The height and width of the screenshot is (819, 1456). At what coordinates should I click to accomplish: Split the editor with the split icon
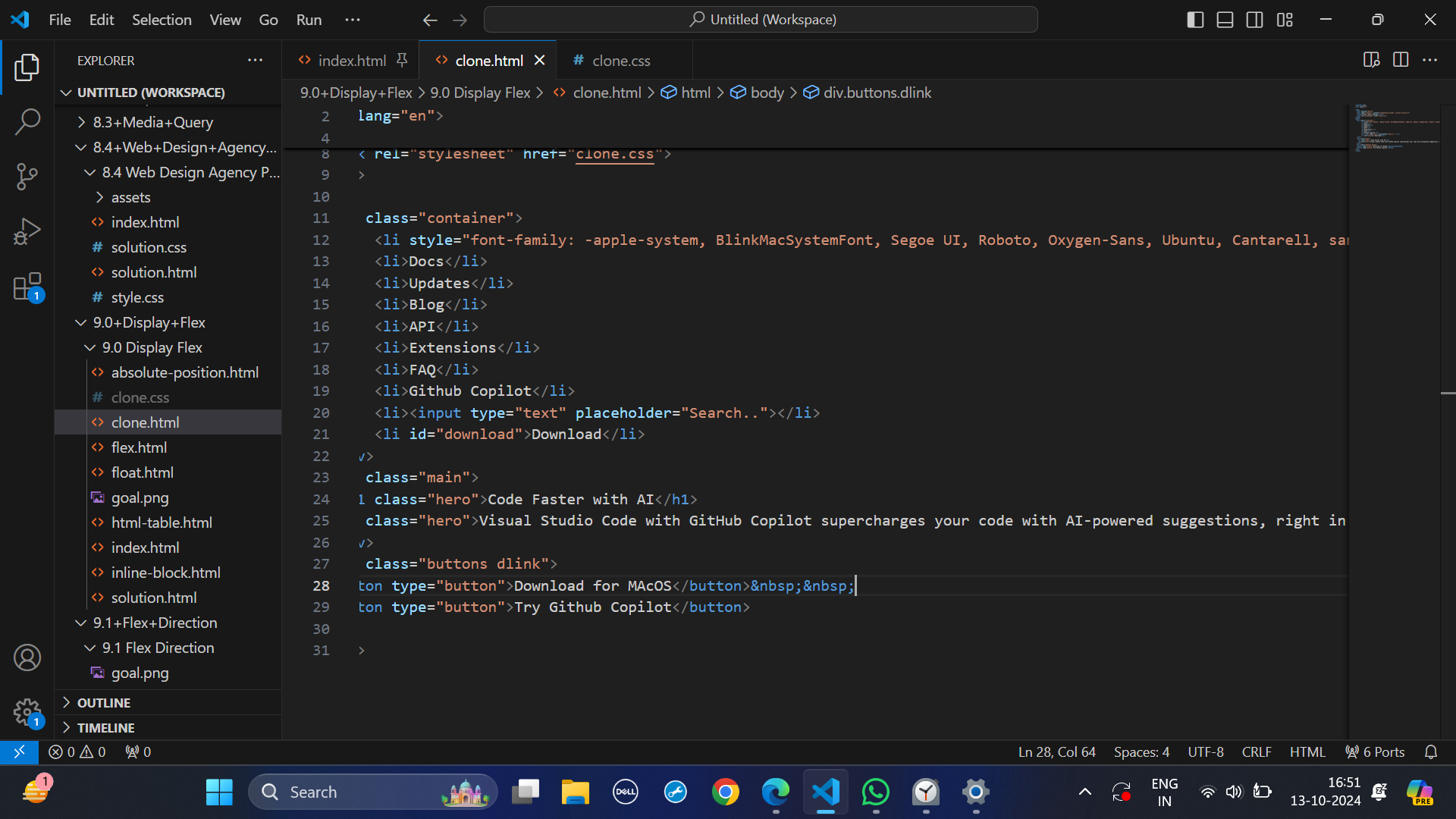1400,60
